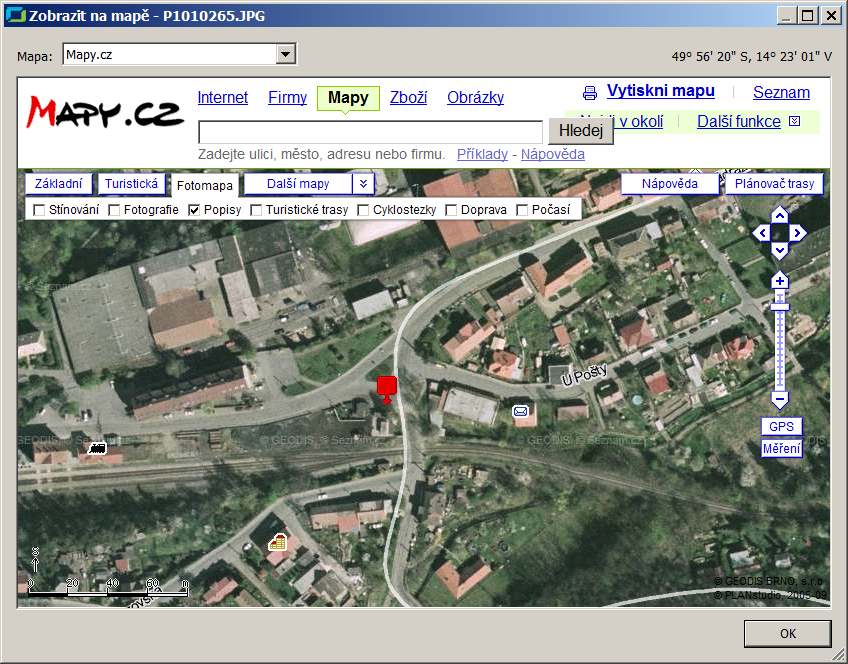Click the red location pin marker
The width and height of the screenshot is (848, 664).
point(386,388)
